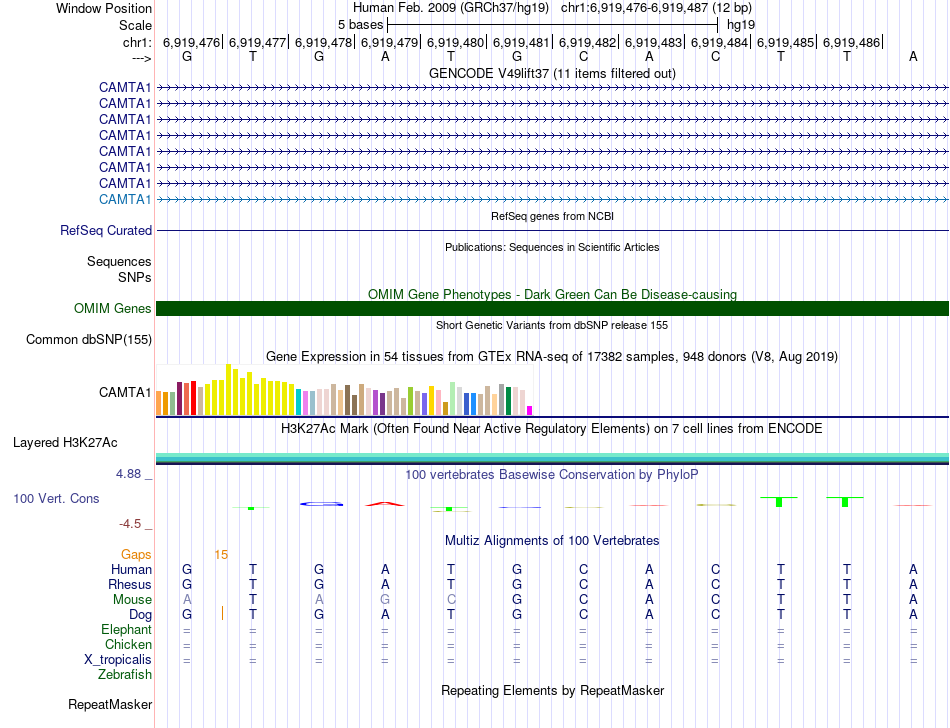The height and width of the screenshot is (728, 950).
Task: Select the X_tropicalis species label
Action: [x=118, y=660]
